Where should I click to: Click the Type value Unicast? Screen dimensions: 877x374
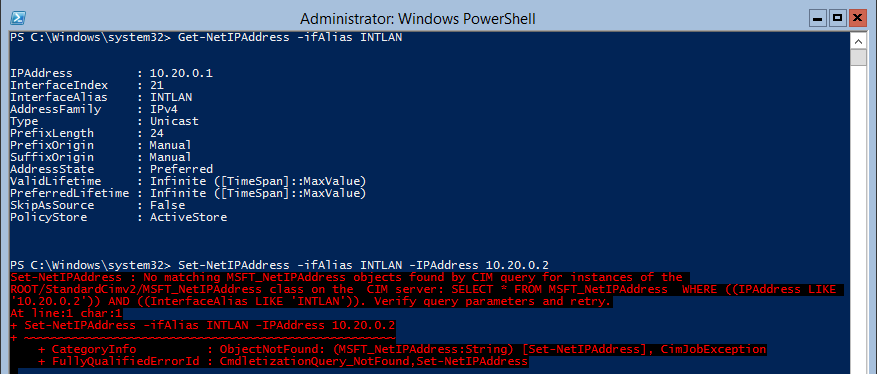(174, 121)
